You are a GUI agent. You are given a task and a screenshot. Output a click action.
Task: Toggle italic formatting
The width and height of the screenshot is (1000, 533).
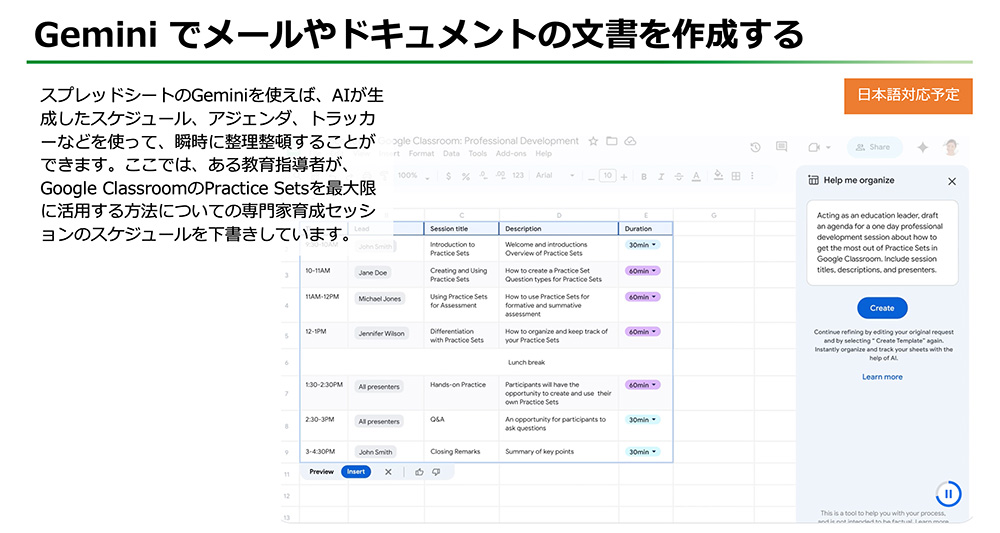click(661, 177)
